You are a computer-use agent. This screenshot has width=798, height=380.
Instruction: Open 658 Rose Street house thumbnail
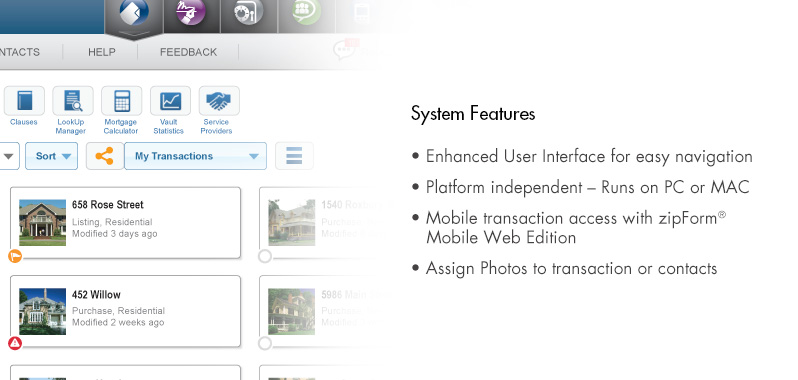click(x=42, y=222)
